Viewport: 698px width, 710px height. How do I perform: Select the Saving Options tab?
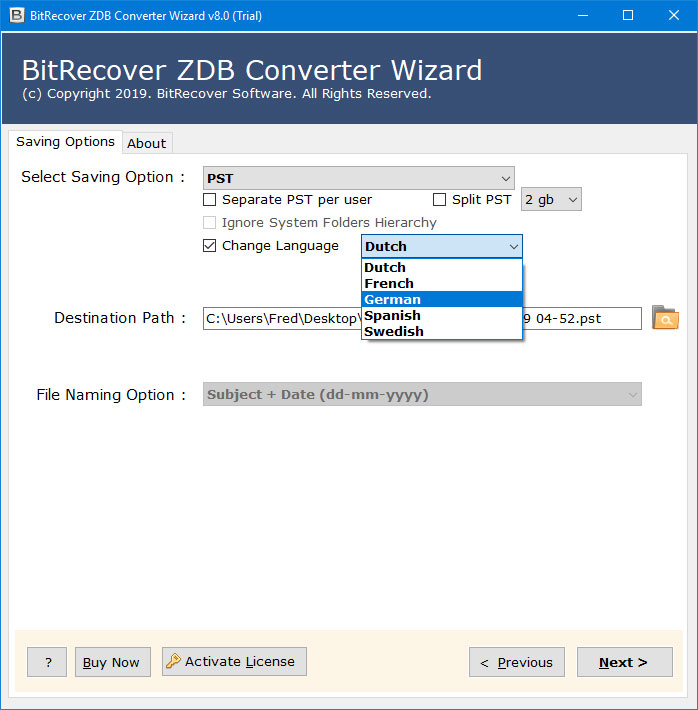[x=65, y=142]
